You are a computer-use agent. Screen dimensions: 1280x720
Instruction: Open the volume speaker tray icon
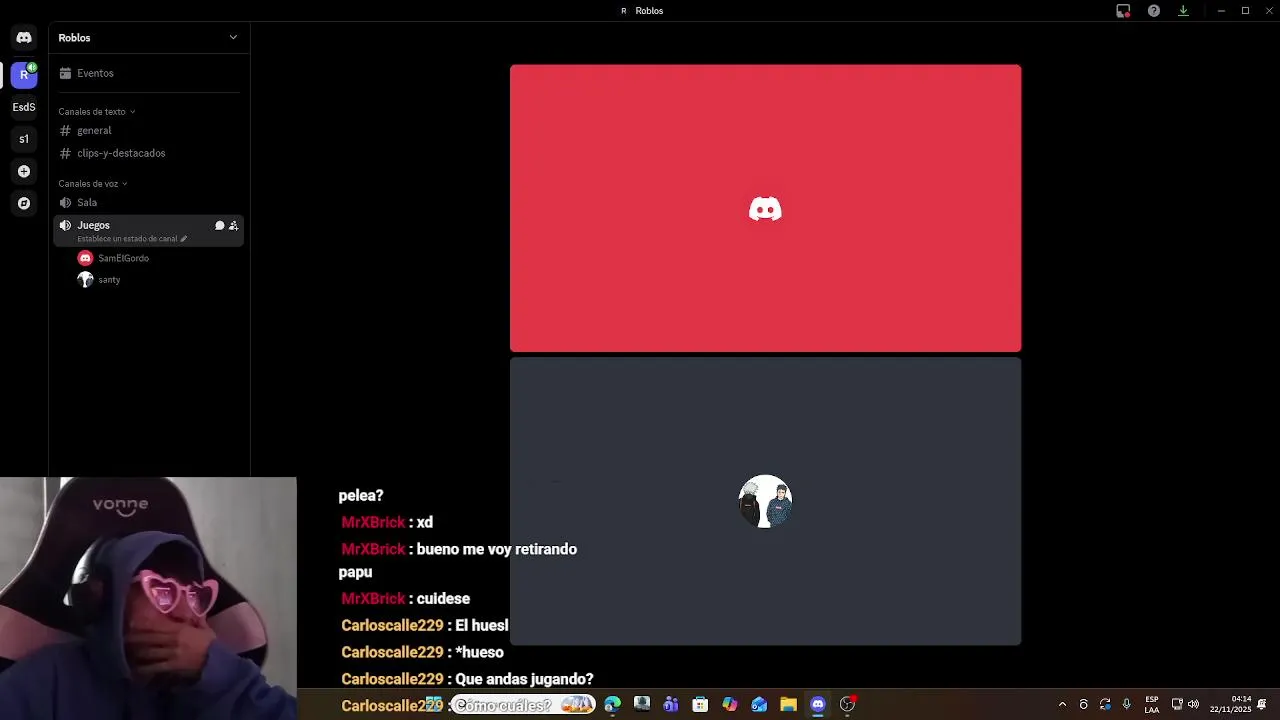click(1193, 705)
